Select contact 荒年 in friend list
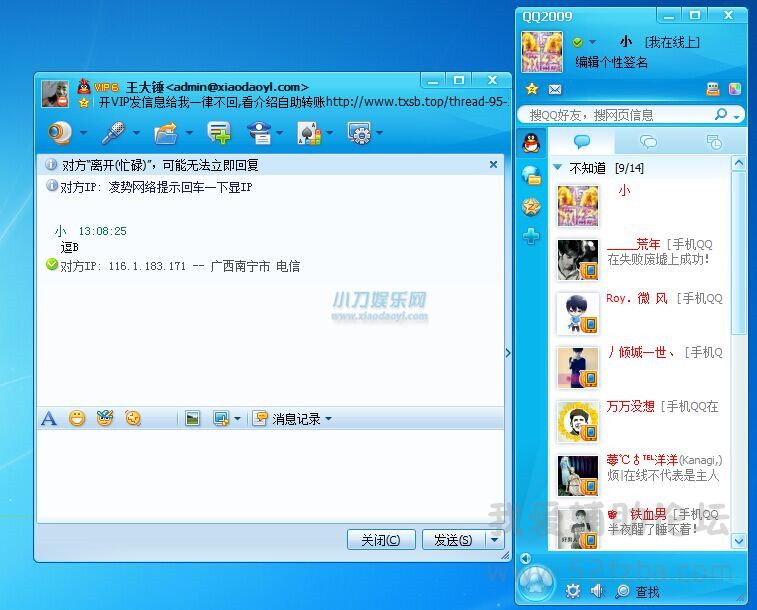Viewport: 757px width, 610px height. point(640,260)
